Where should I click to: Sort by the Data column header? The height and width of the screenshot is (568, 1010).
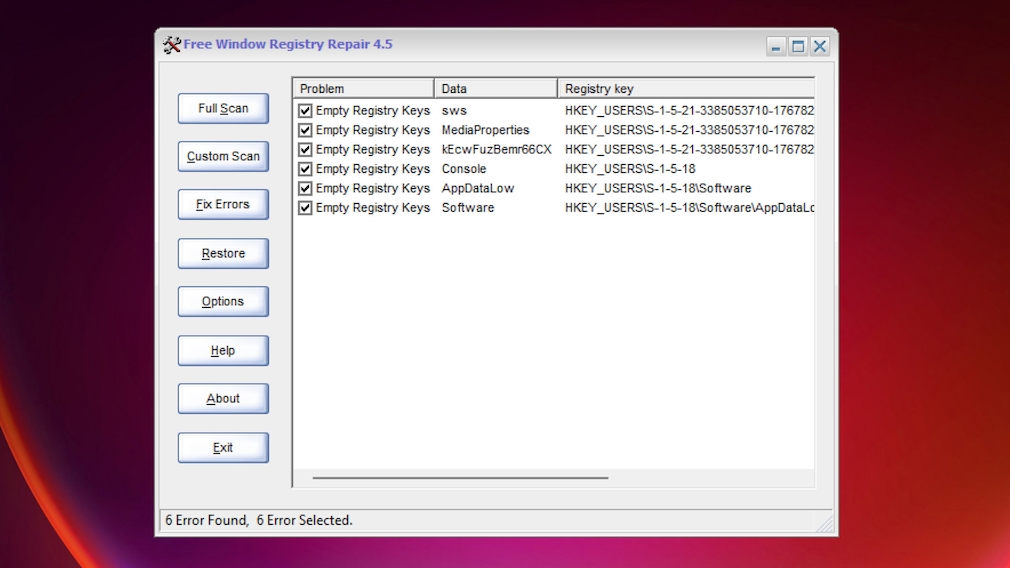coord(495,89)
